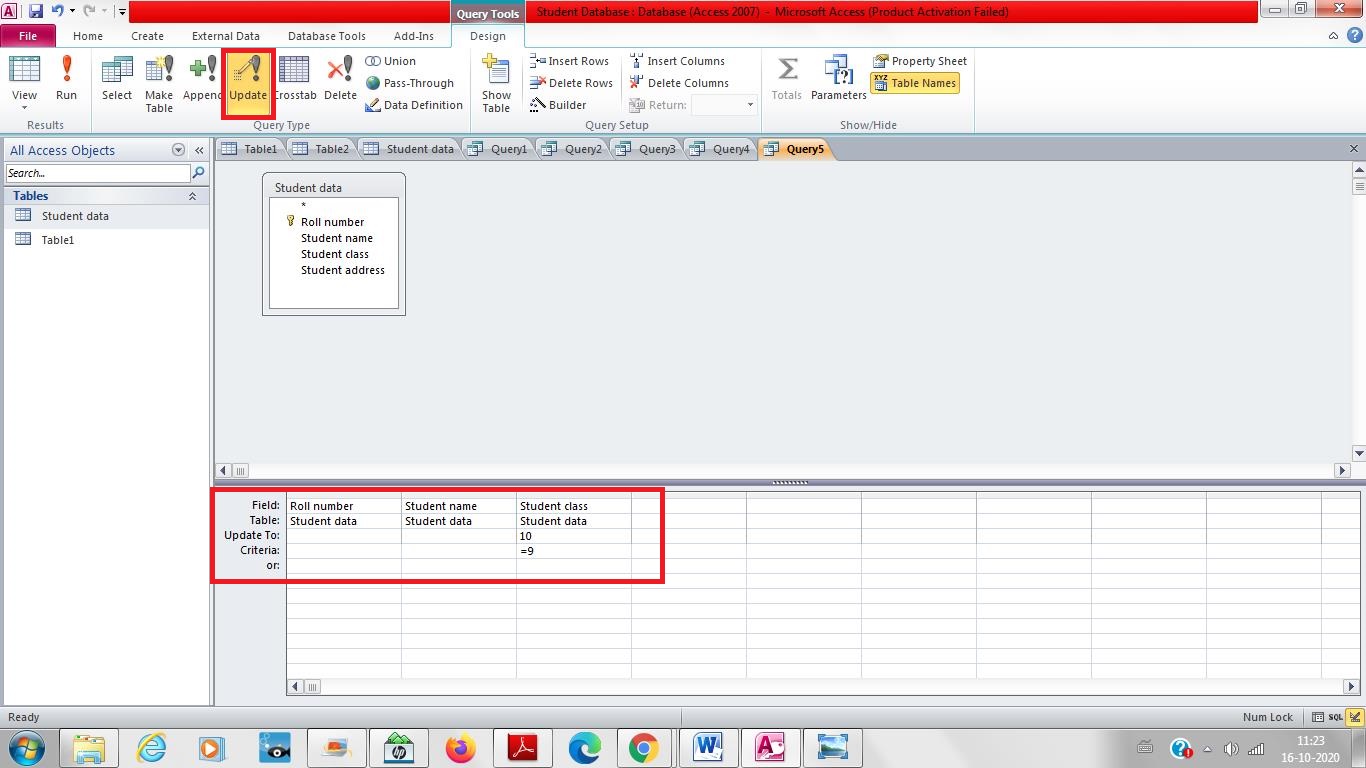
Task: Open the Return value combo box
Action: [x=750, y=105]
